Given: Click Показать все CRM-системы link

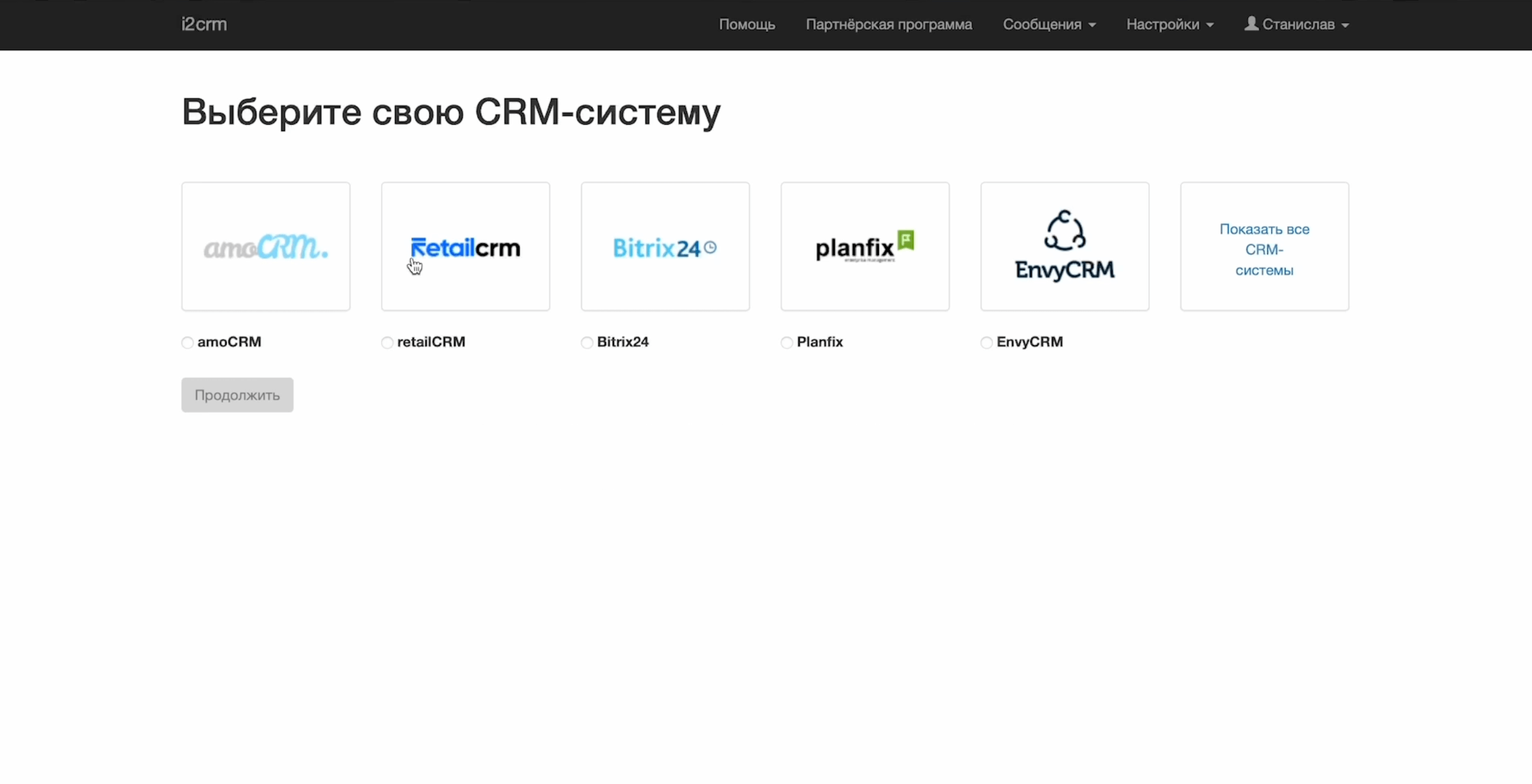Looking at the screenshot, I should click(x=1264, y=250).
